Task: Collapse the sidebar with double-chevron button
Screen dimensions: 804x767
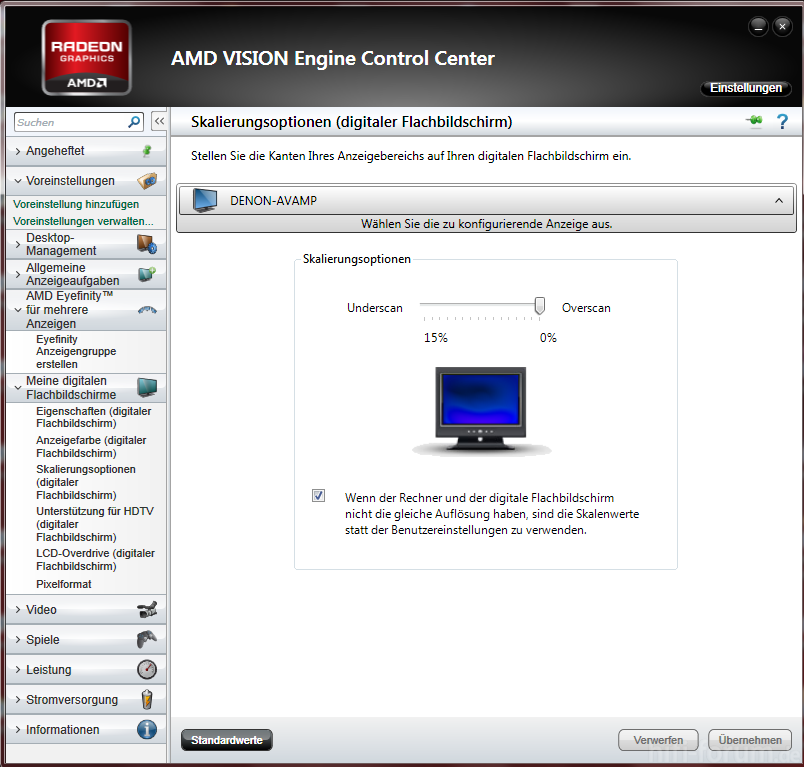Action: 159,121
